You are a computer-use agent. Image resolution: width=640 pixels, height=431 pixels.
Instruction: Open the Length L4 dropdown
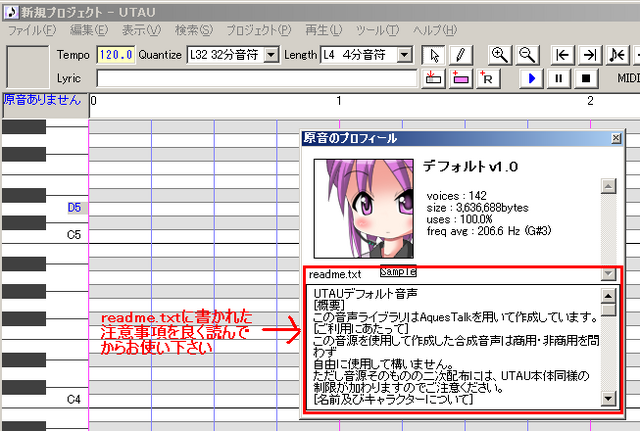(x=404, y=55)
